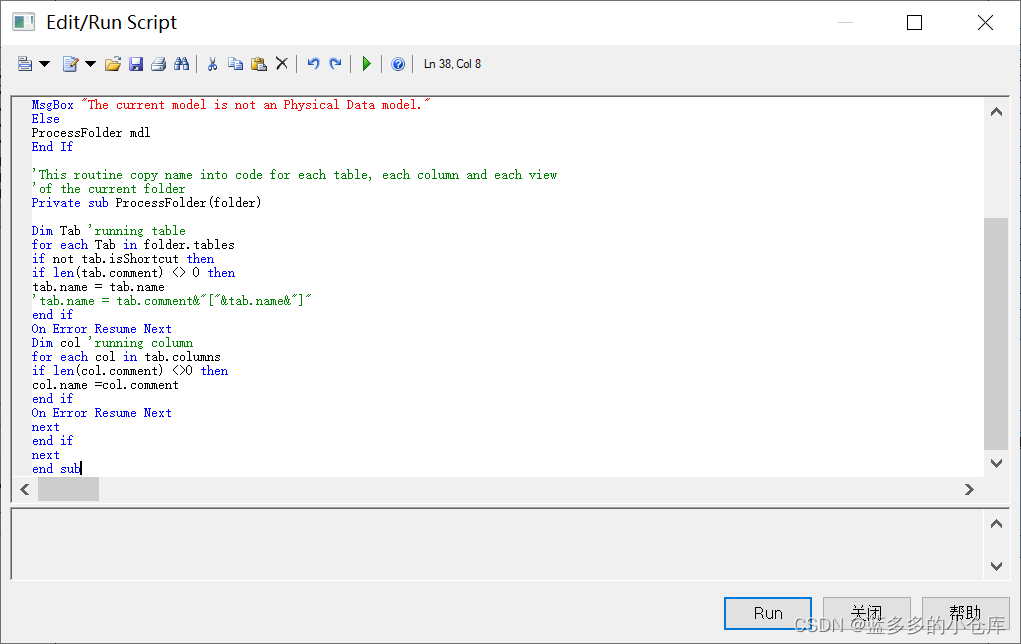
Task: Click the 关闭 button to close
Action: pos(866,613)
